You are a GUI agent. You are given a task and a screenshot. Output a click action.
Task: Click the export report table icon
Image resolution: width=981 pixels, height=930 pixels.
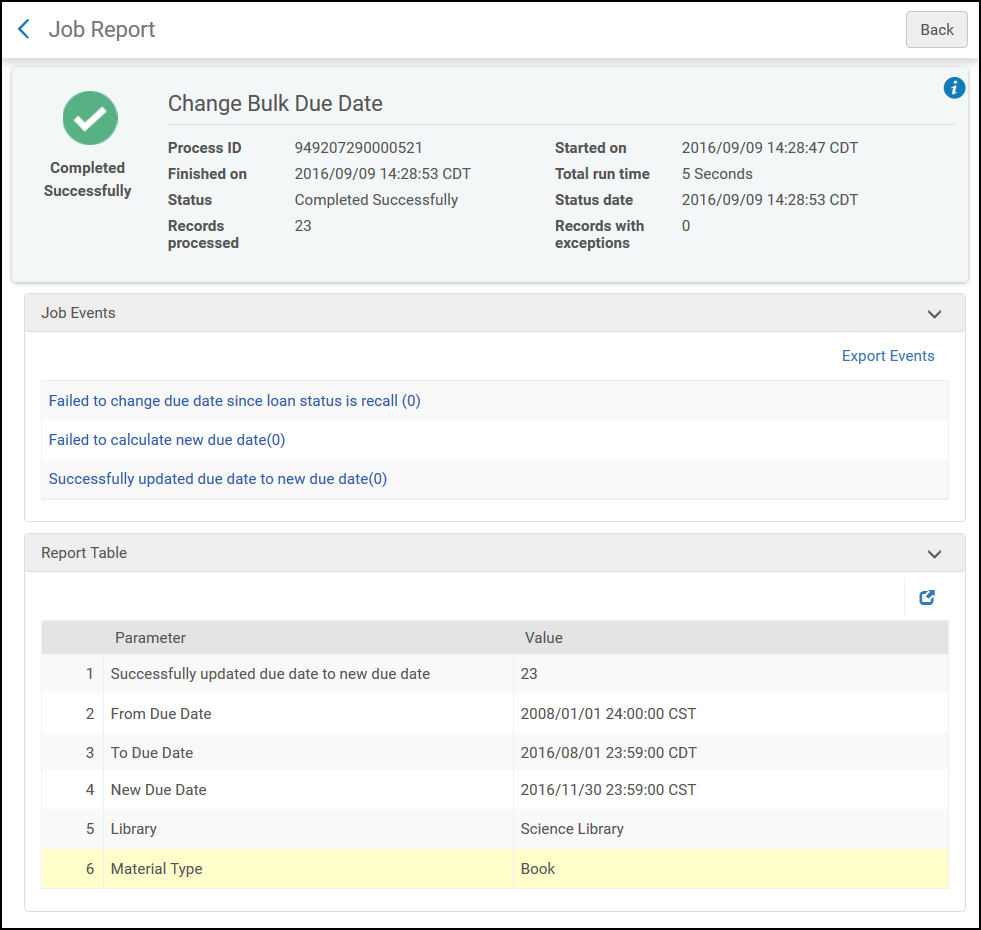click(927, 598)
